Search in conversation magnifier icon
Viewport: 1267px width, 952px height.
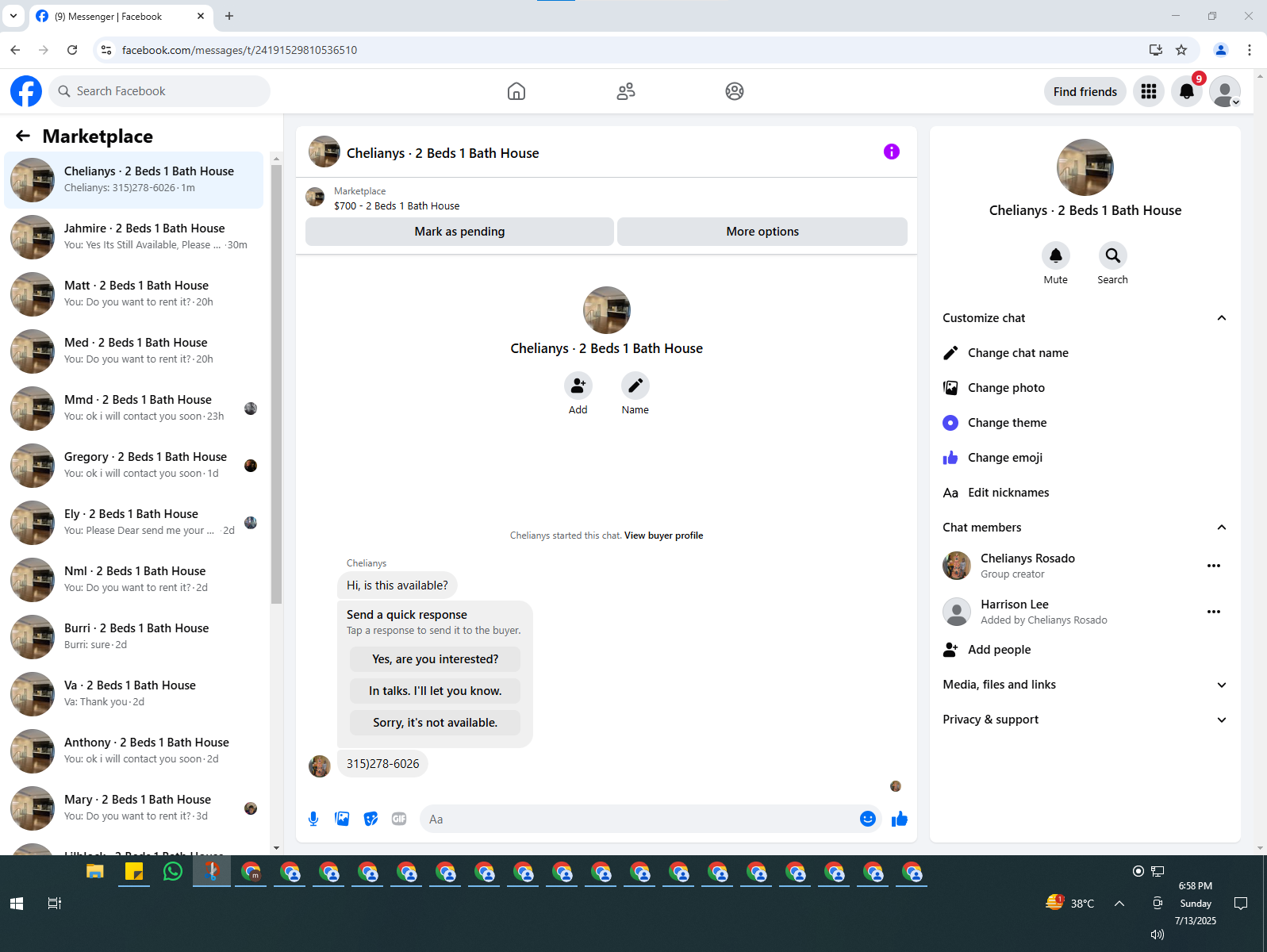1113,255
